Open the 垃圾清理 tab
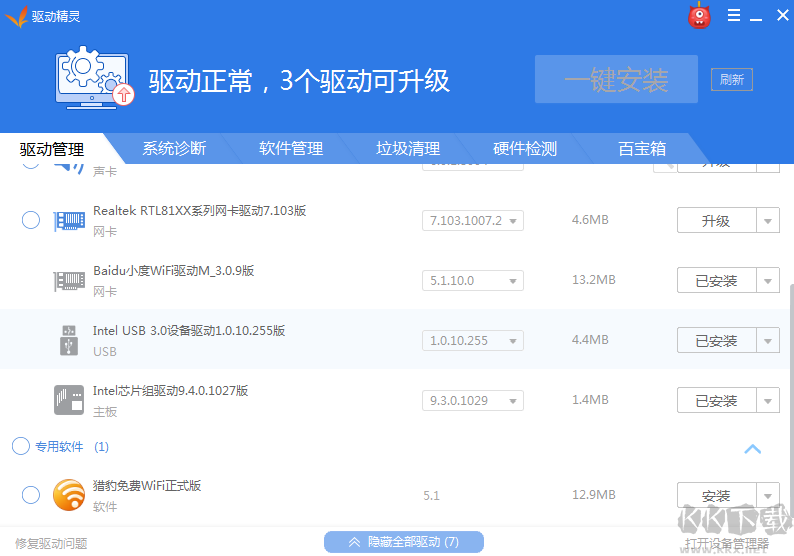Viewport: 794px width, 556px height. (408, 149)
